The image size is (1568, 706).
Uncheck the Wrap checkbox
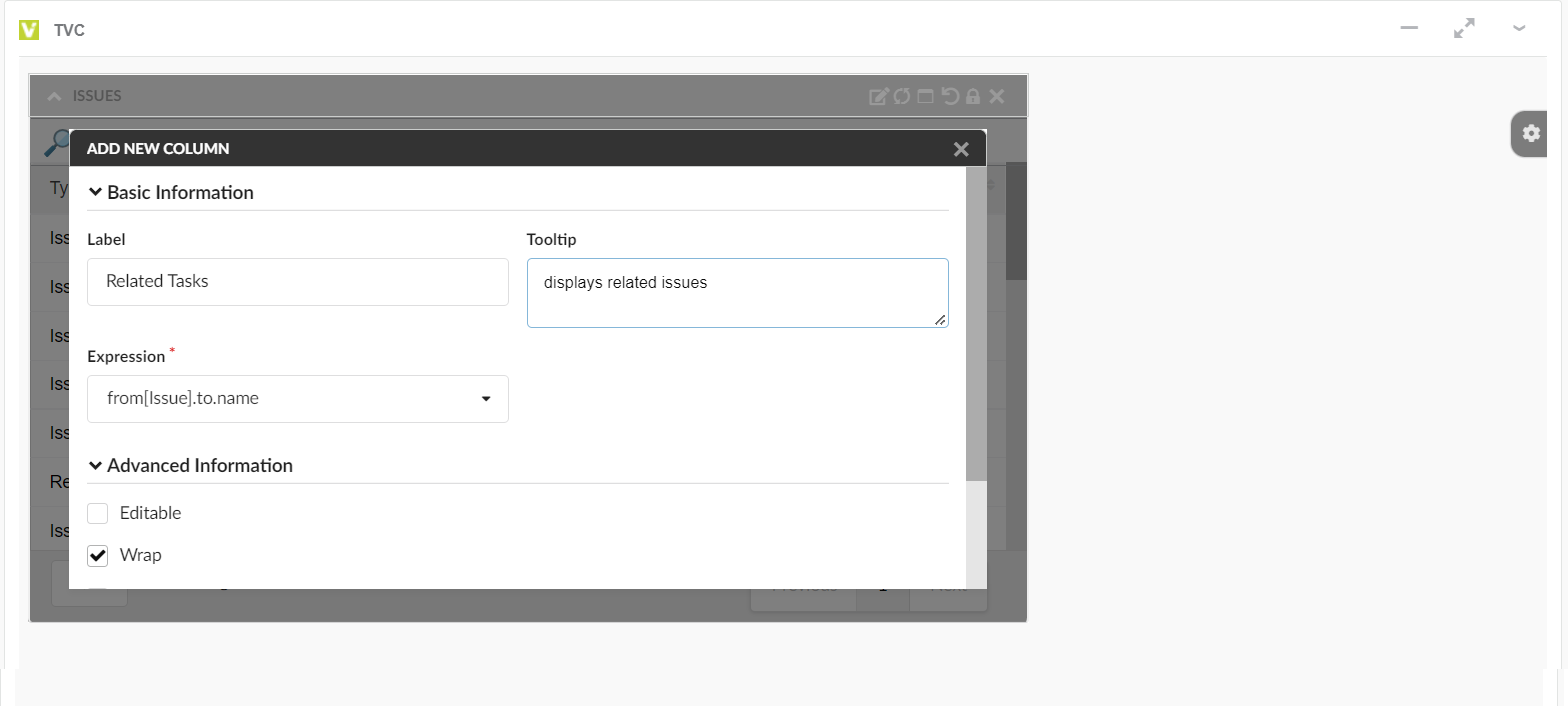pos(98,555)
